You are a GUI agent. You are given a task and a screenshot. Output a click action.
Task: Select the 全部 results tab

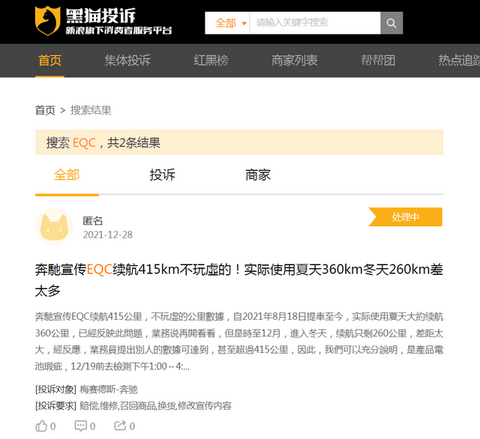click(67, 175)
